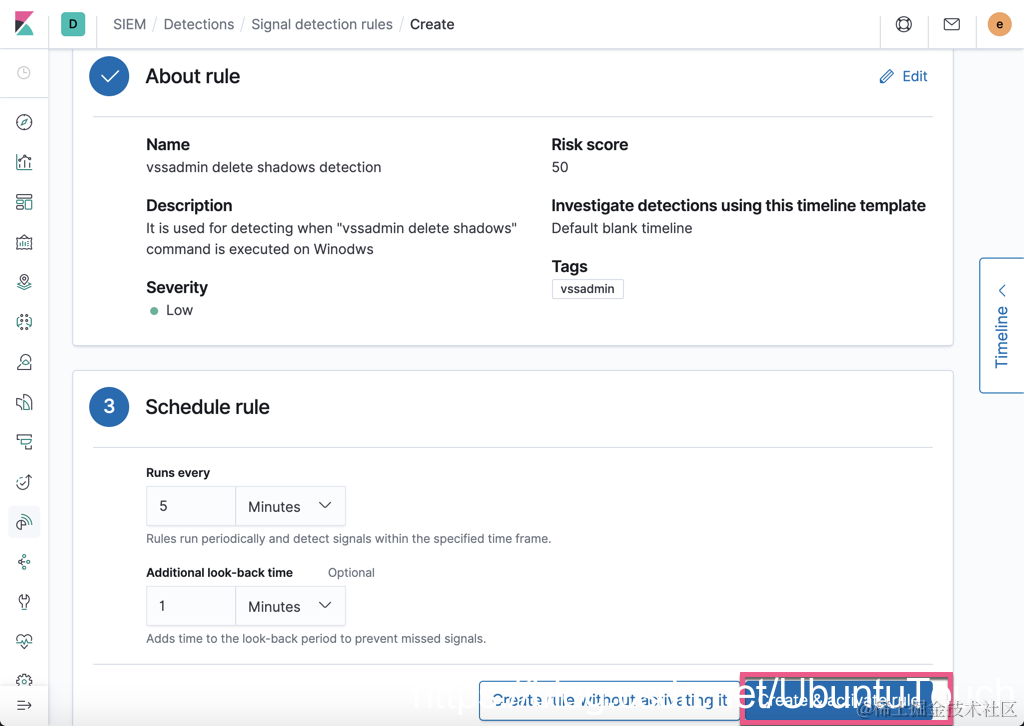
Task: Edit the About rule section
Action: tap(904, 76)
